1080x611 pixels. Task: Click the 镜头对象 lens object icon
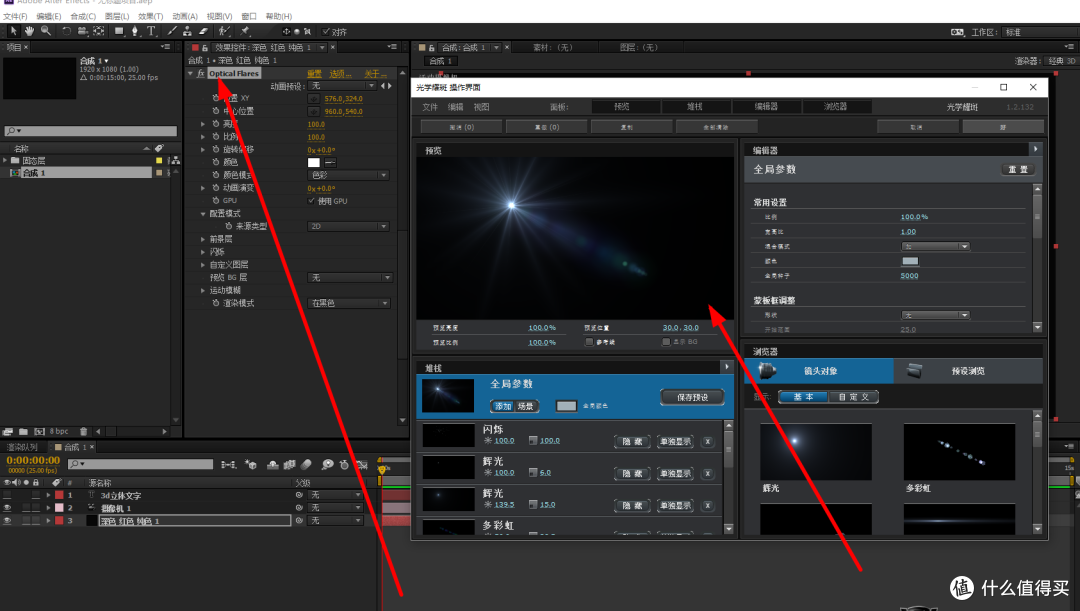tap(767, 371)
